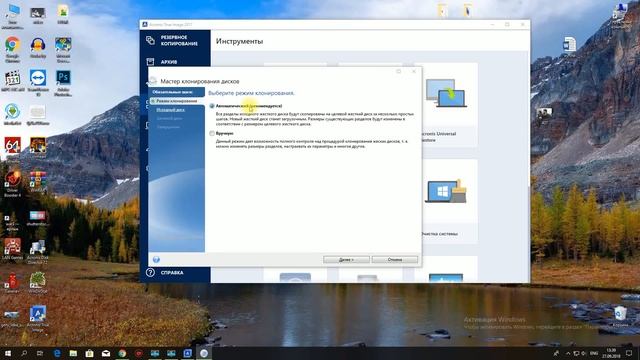The width and height of the screenshot is (640, 360).
Task: Switch to Chrome in the taskbar
Action: pyautogui.click(x=122, y=353)
